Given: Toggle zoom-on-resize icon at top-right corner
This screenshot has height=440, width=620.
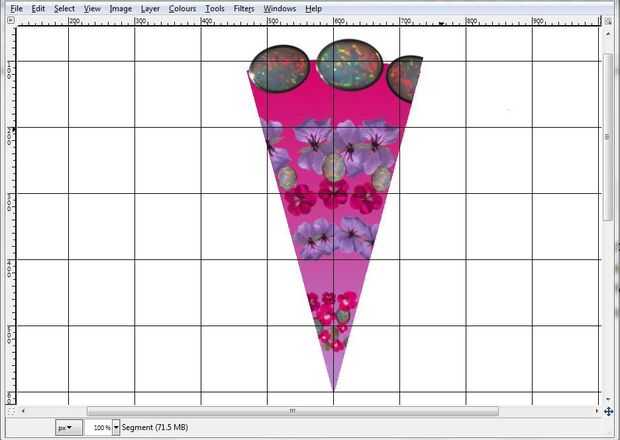Looking at the screenshot, I should click(x=608, y=21).
